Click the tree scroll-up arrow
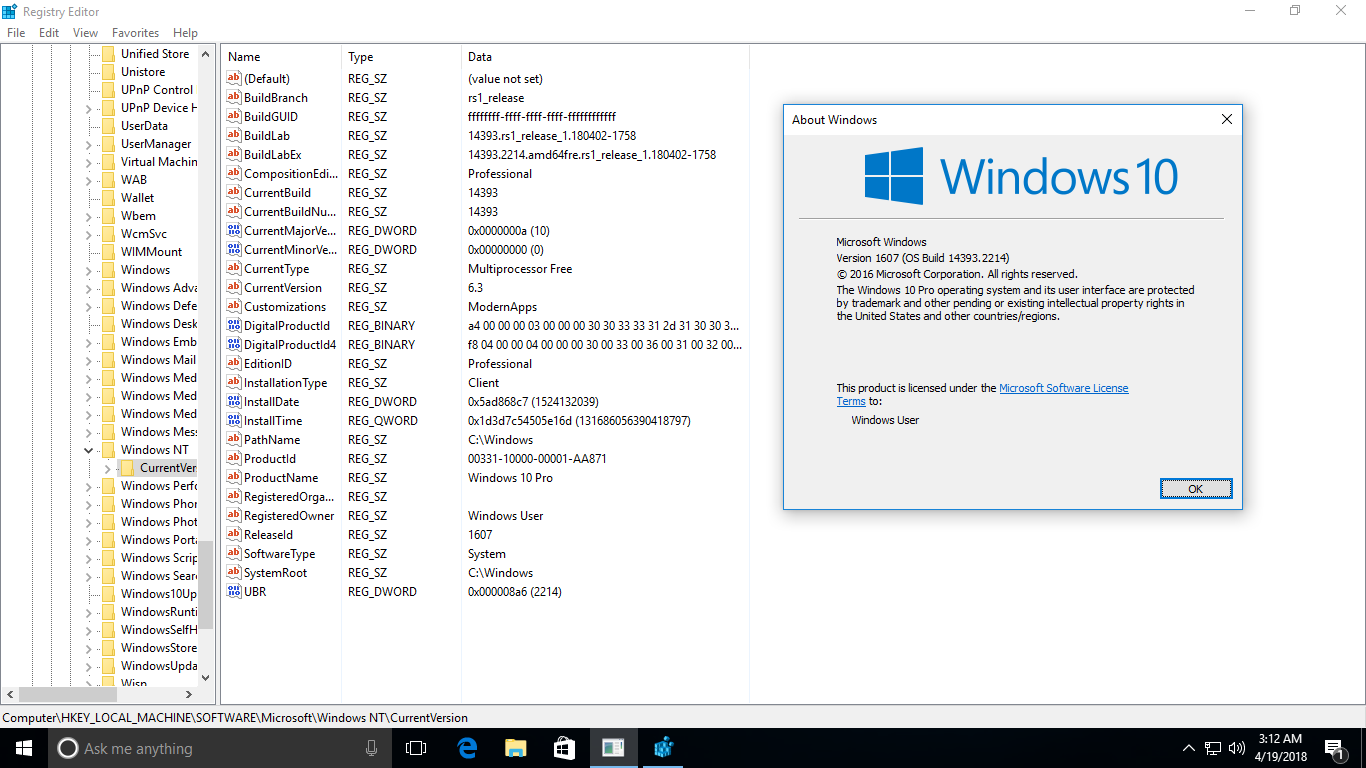 tap(206, 54)
